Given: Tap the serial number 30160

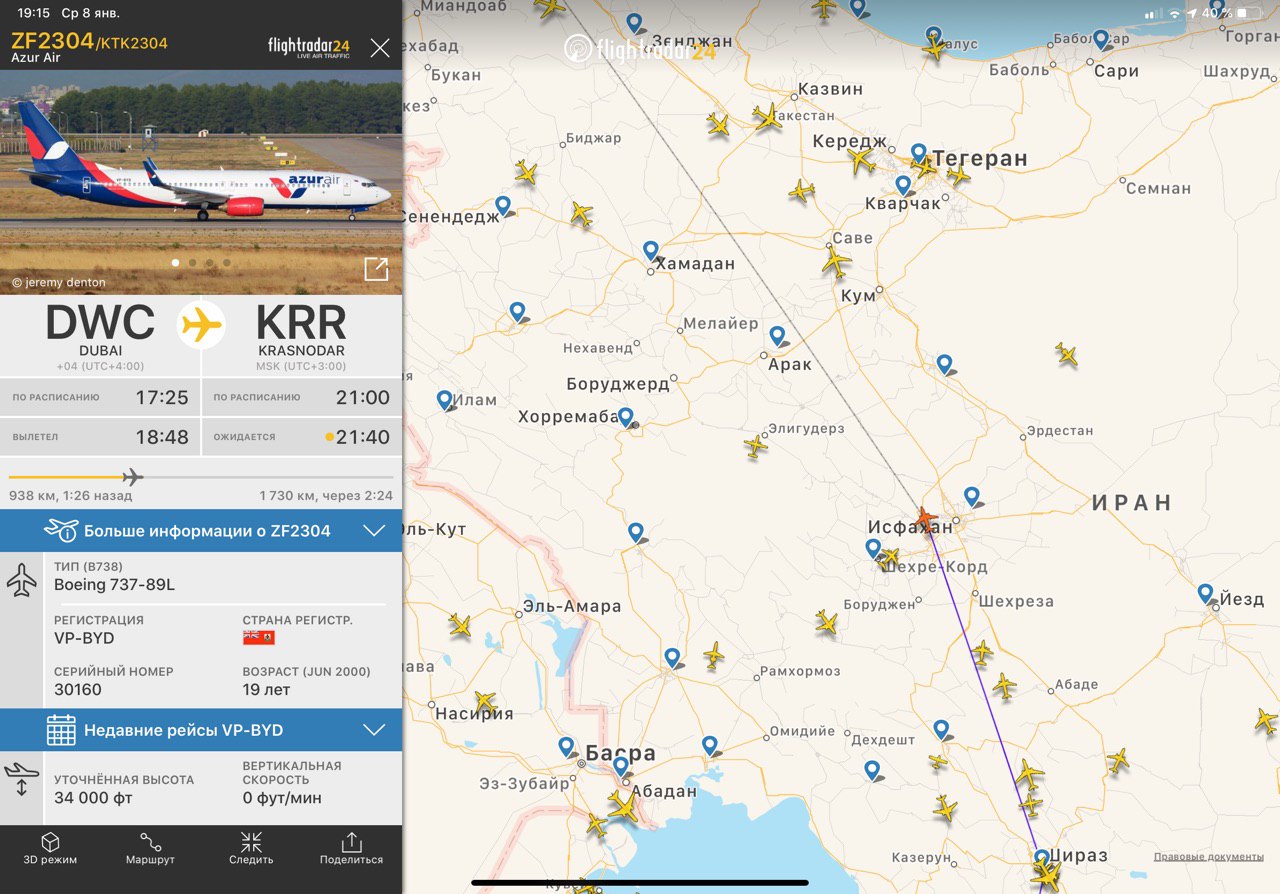Looking at the screenshot, I should pos(78,690).
